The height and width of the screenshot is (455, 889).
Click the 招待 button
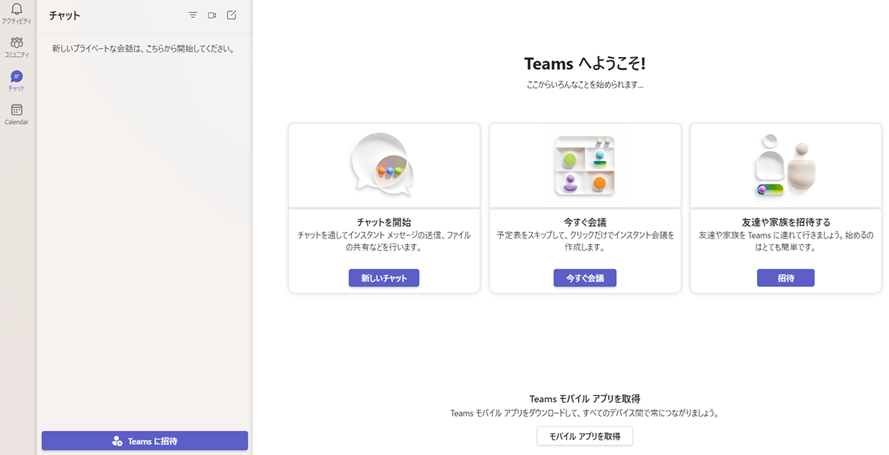point(785,278)
